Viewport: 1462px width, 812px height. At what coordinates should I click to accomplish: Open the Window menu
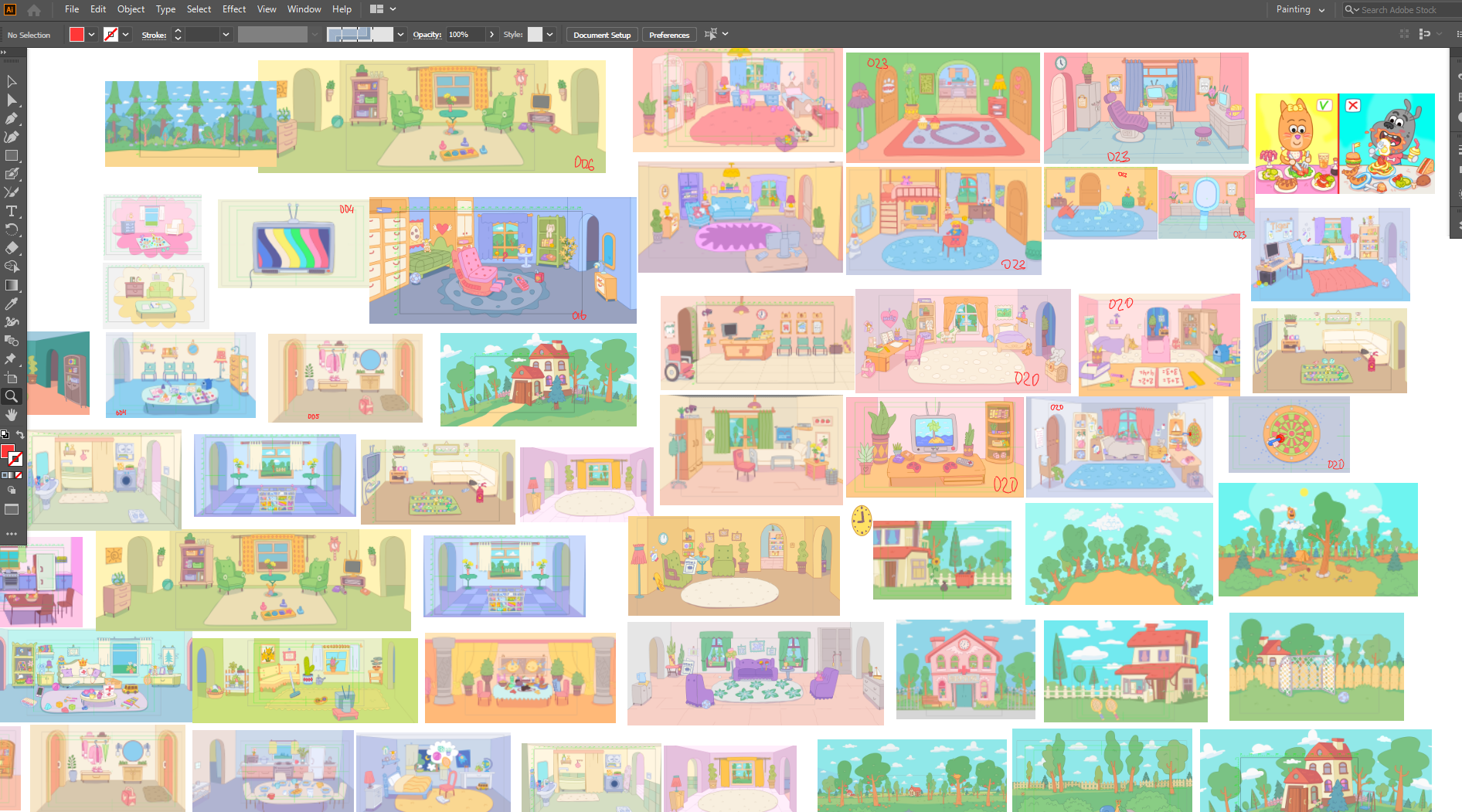click(304, 9)
